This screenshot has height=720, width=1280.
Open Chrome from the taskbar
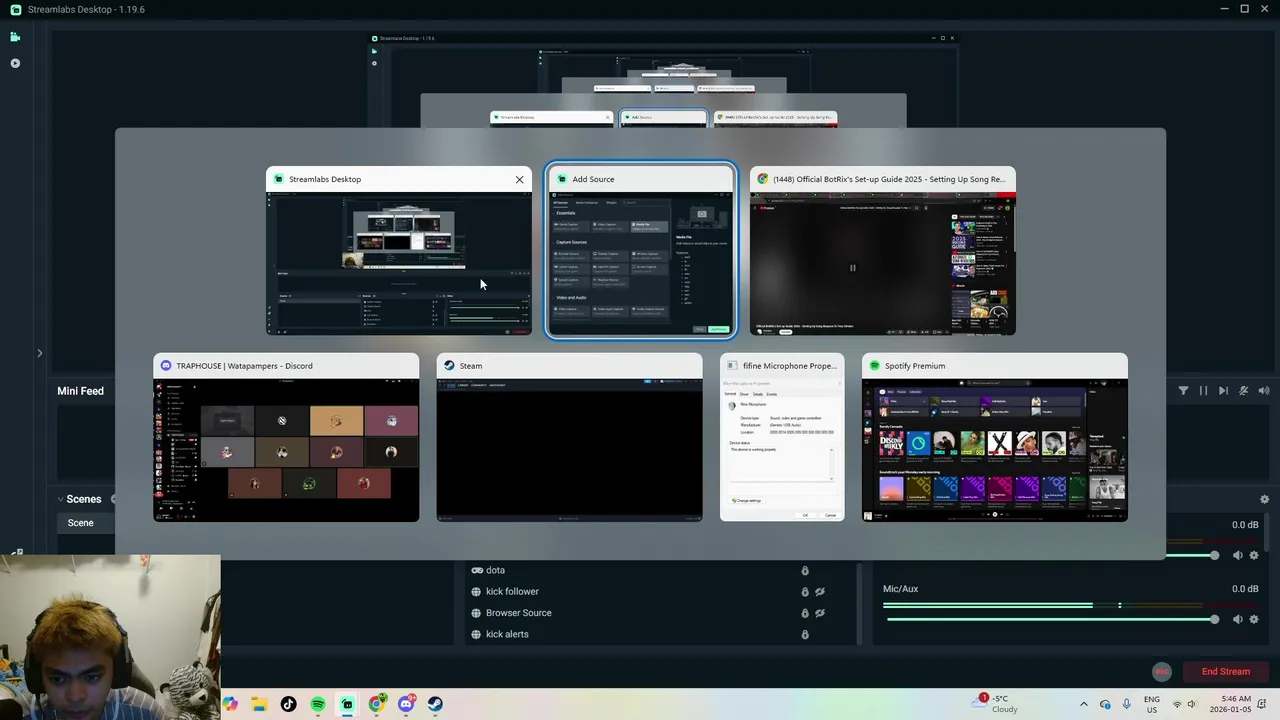click(376, 704)
